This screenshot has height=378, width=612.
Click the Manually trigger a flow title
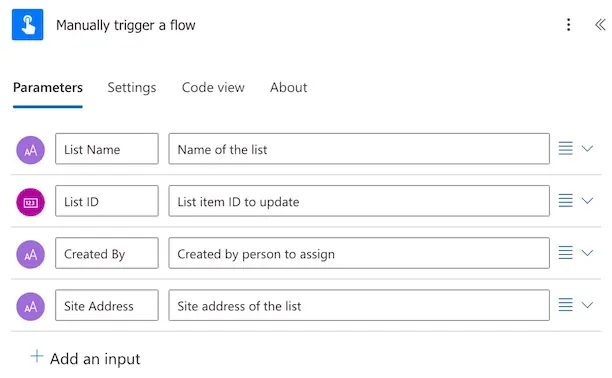(126, 25)
